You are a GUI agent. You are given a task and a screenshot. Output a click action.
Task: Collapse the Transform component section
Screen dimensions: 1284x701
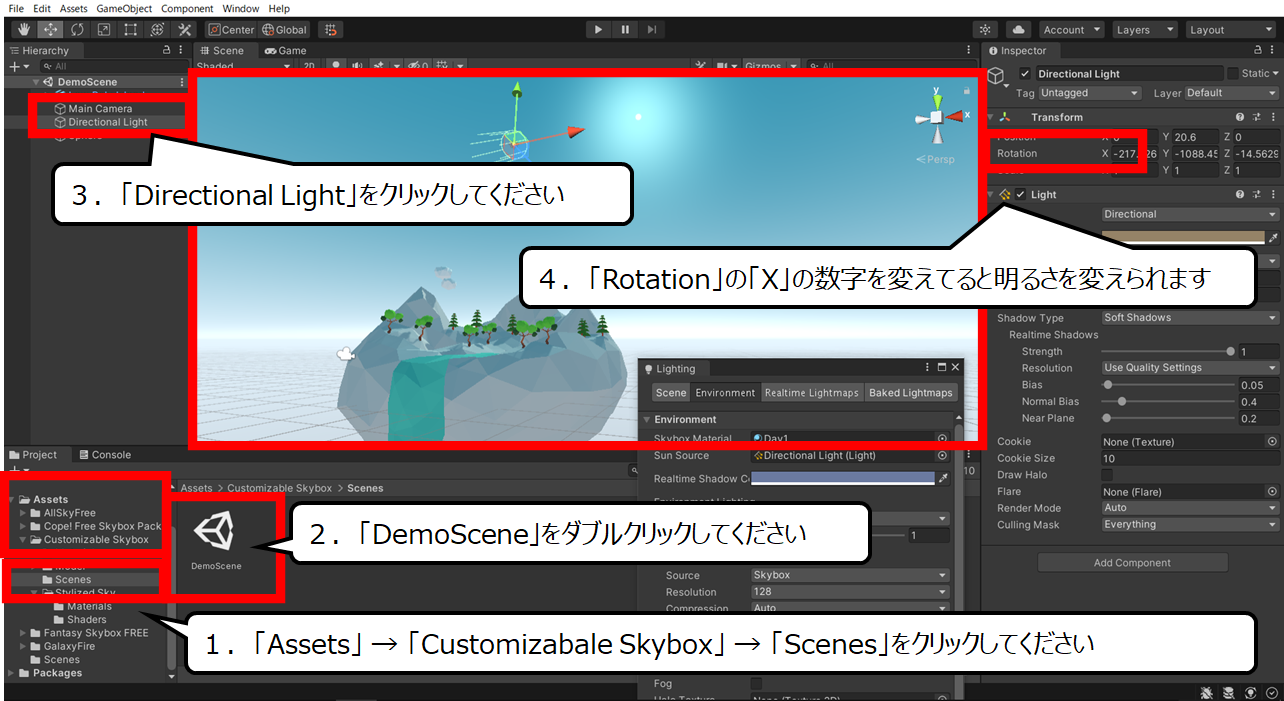(991, 117)
